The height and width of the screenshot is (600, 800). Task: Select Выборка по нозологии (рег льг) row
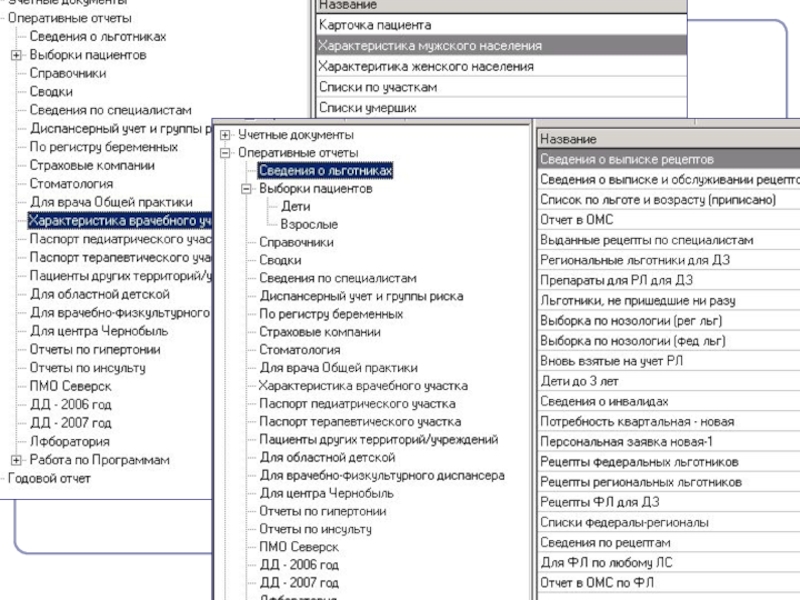(x=668, y=320)
